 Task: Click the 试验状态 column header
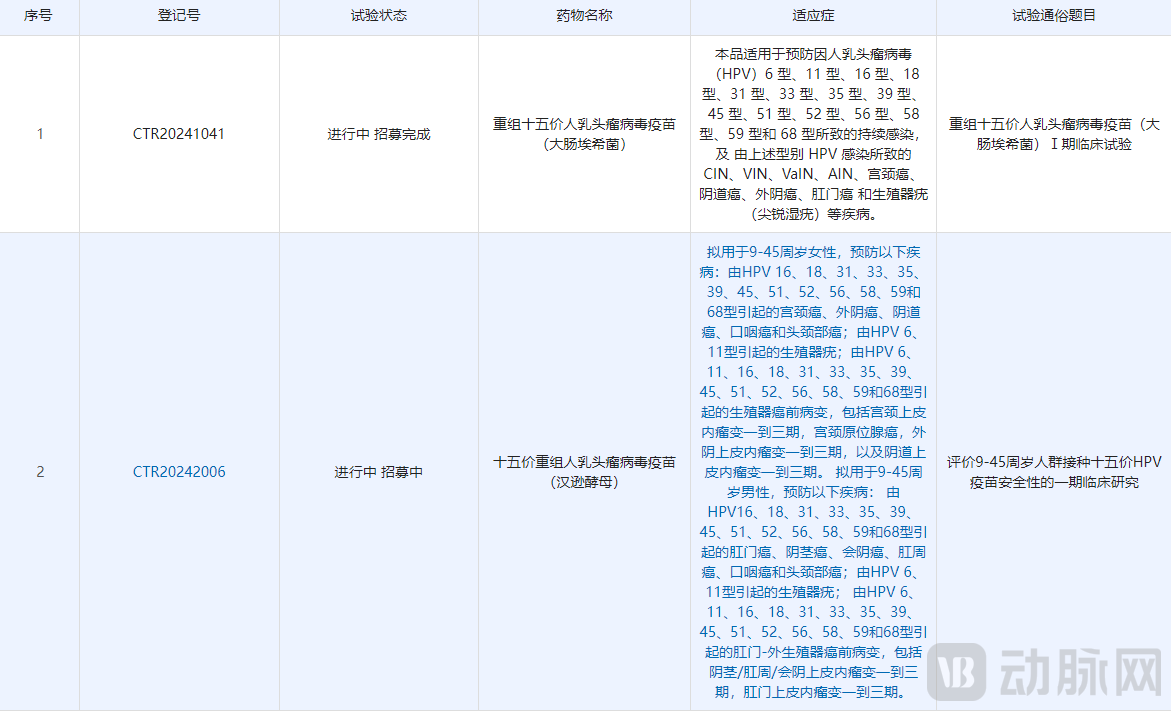point(378,16)
